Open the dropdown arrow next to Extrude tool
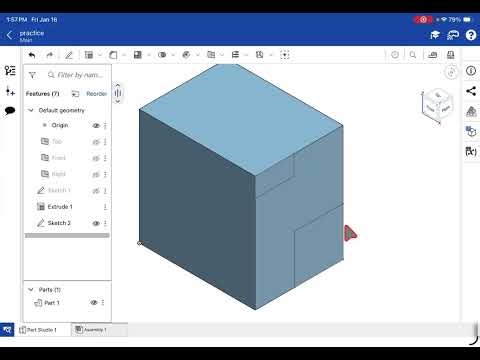 pyautogui.click(x=100, y=55)
